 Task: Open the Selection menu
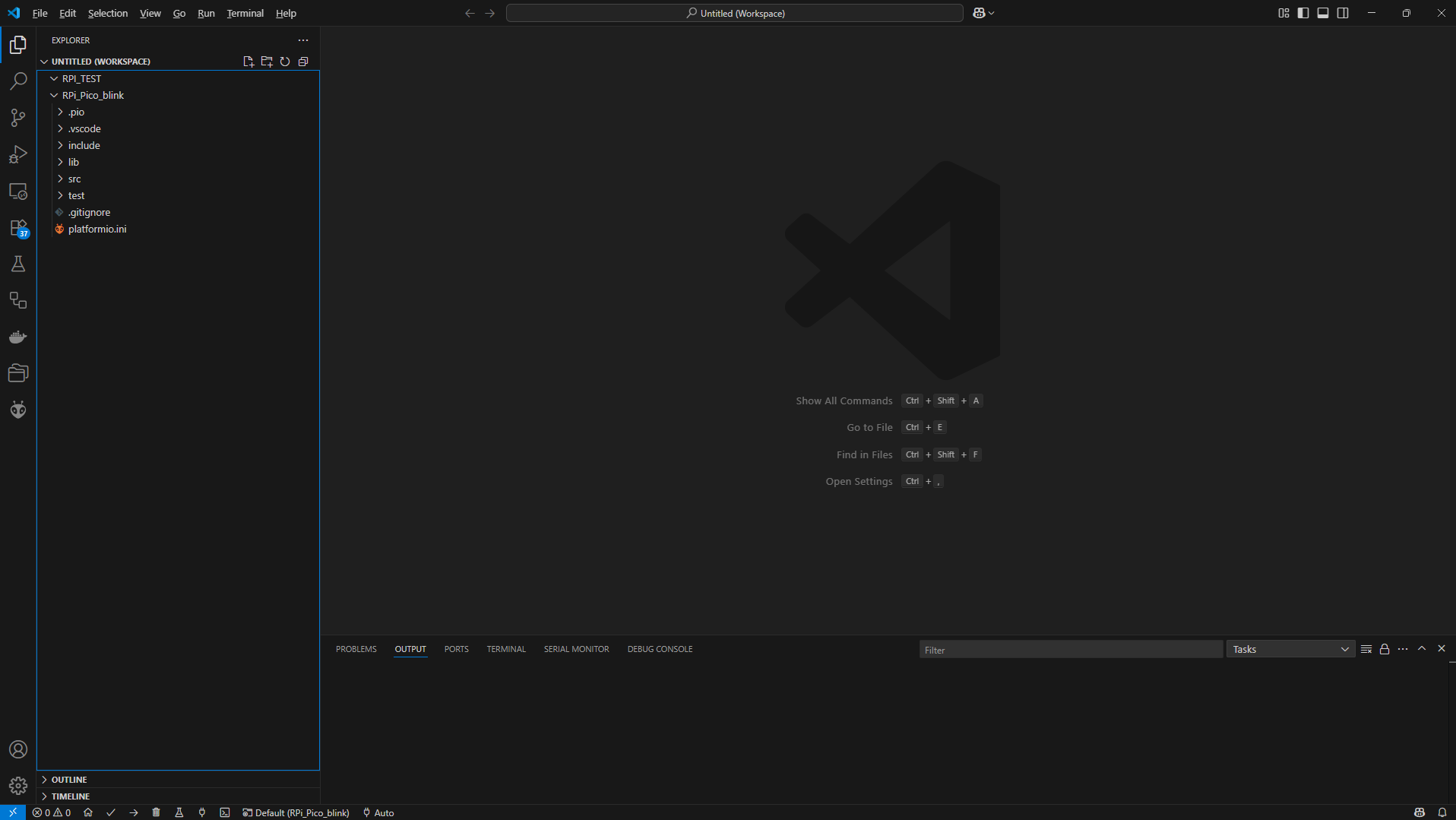tap(108, 13)
